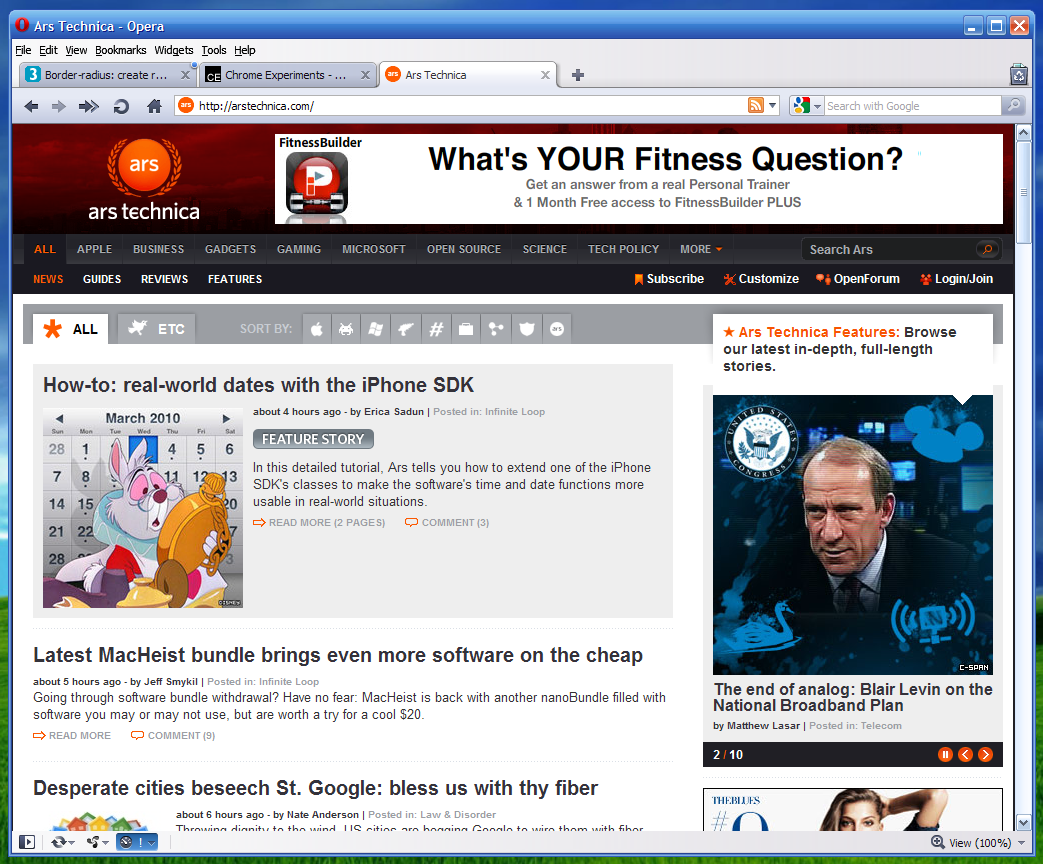The height and width of the screenshot is (864, 1043).
Task: Show the next feature slide
Action: click(x=985, y=754)
